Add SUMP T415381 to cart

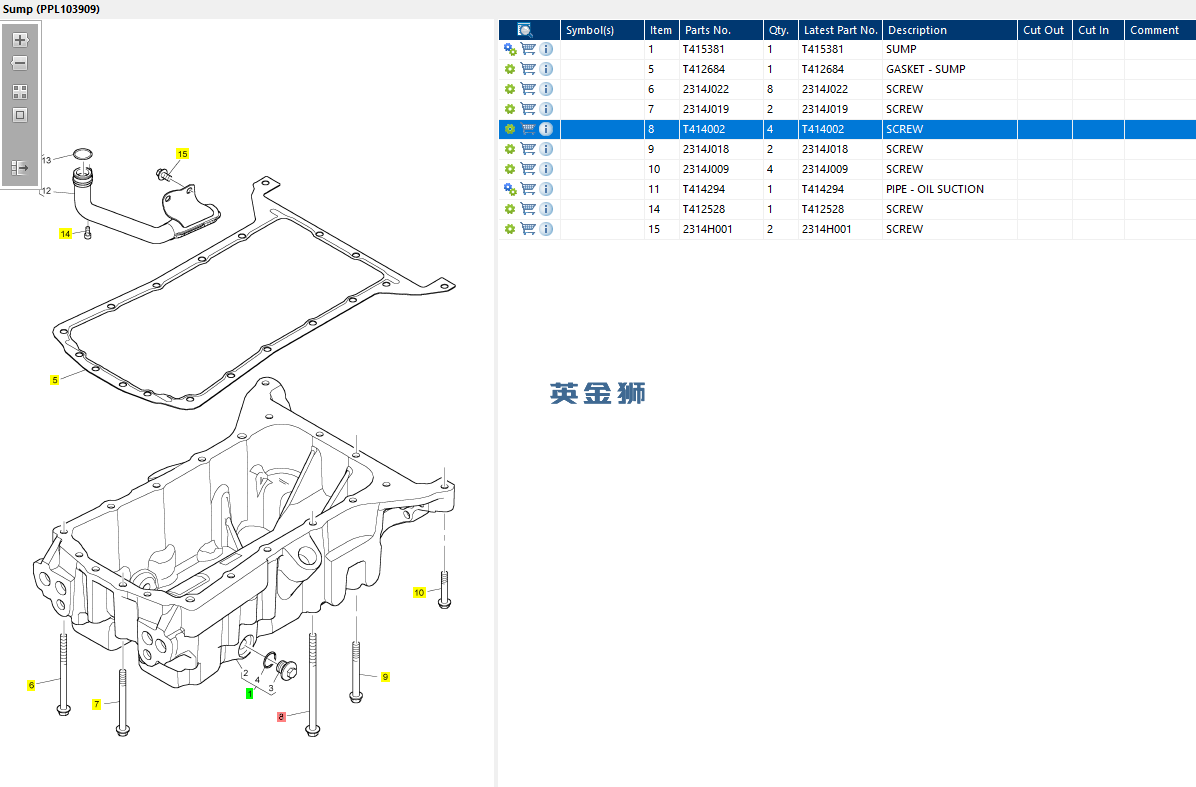[528, 49]
